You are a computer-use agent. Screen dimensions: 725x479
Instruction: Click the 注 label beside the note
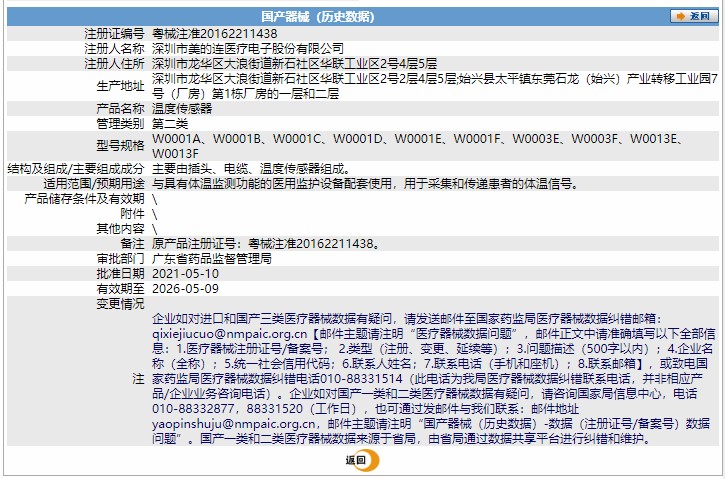point(138,379)
